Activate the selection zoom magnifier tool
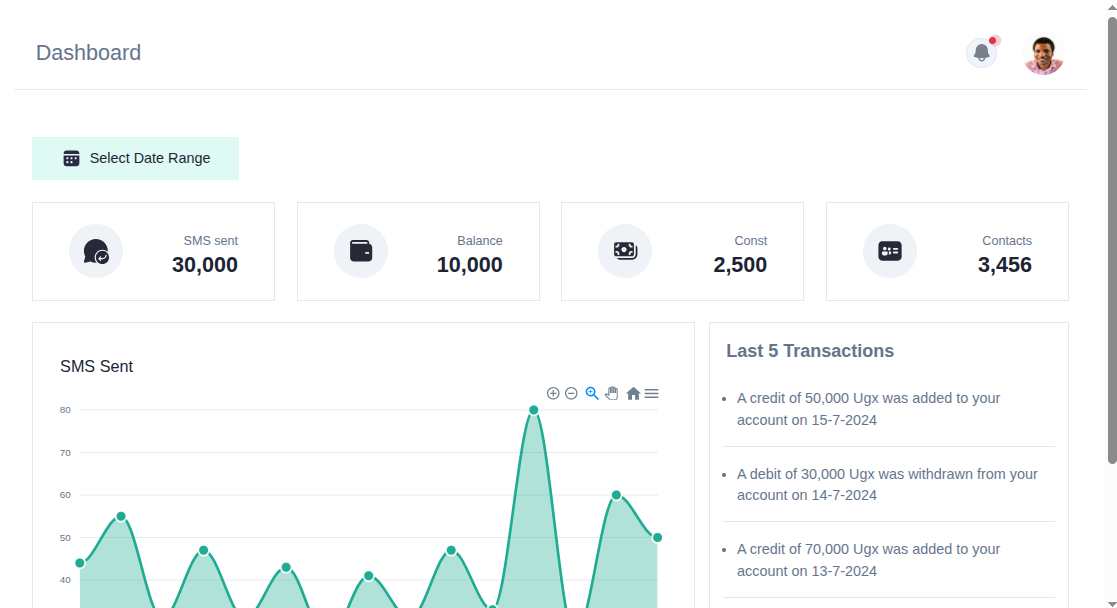 pos(592,393)
